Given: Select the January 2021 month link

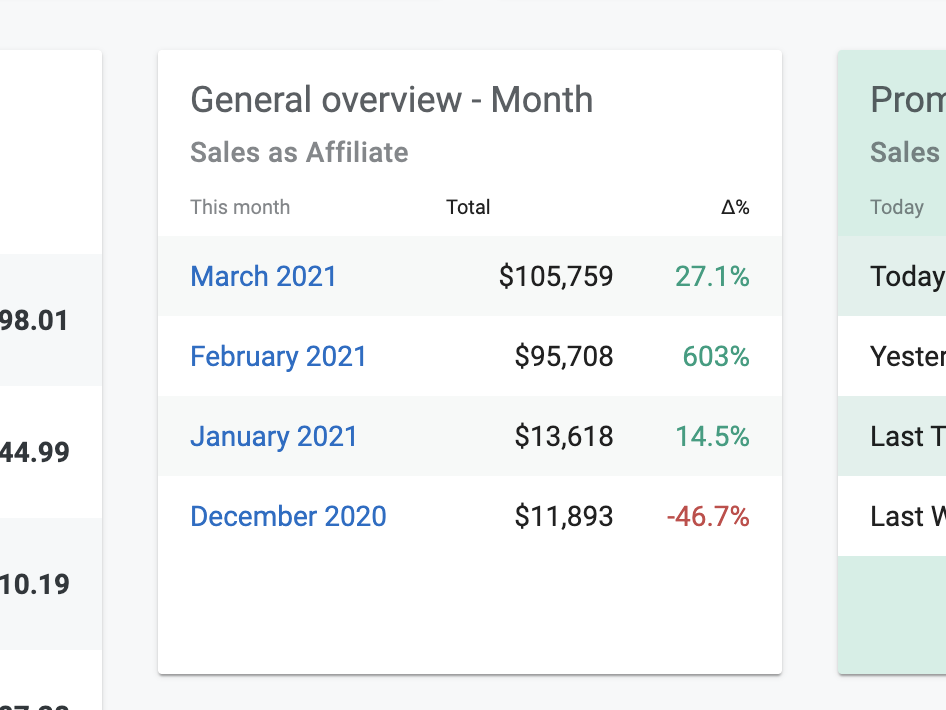Looking at the screenshot, I should [273, 436].
